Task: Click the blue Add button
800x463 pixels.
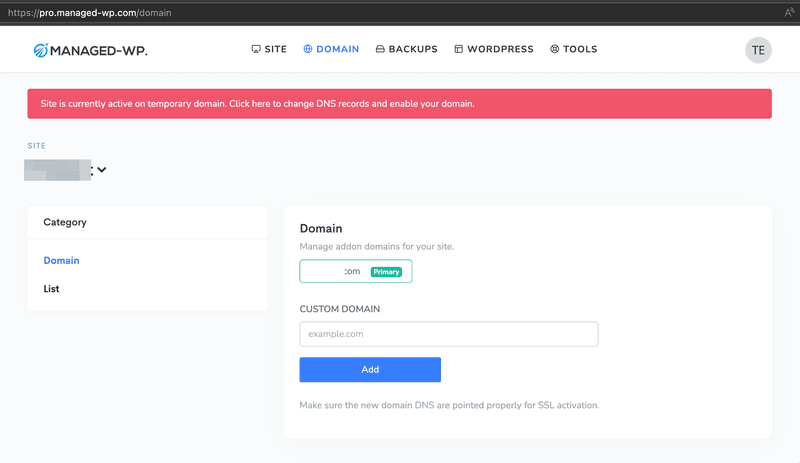Action: (370, 370)
